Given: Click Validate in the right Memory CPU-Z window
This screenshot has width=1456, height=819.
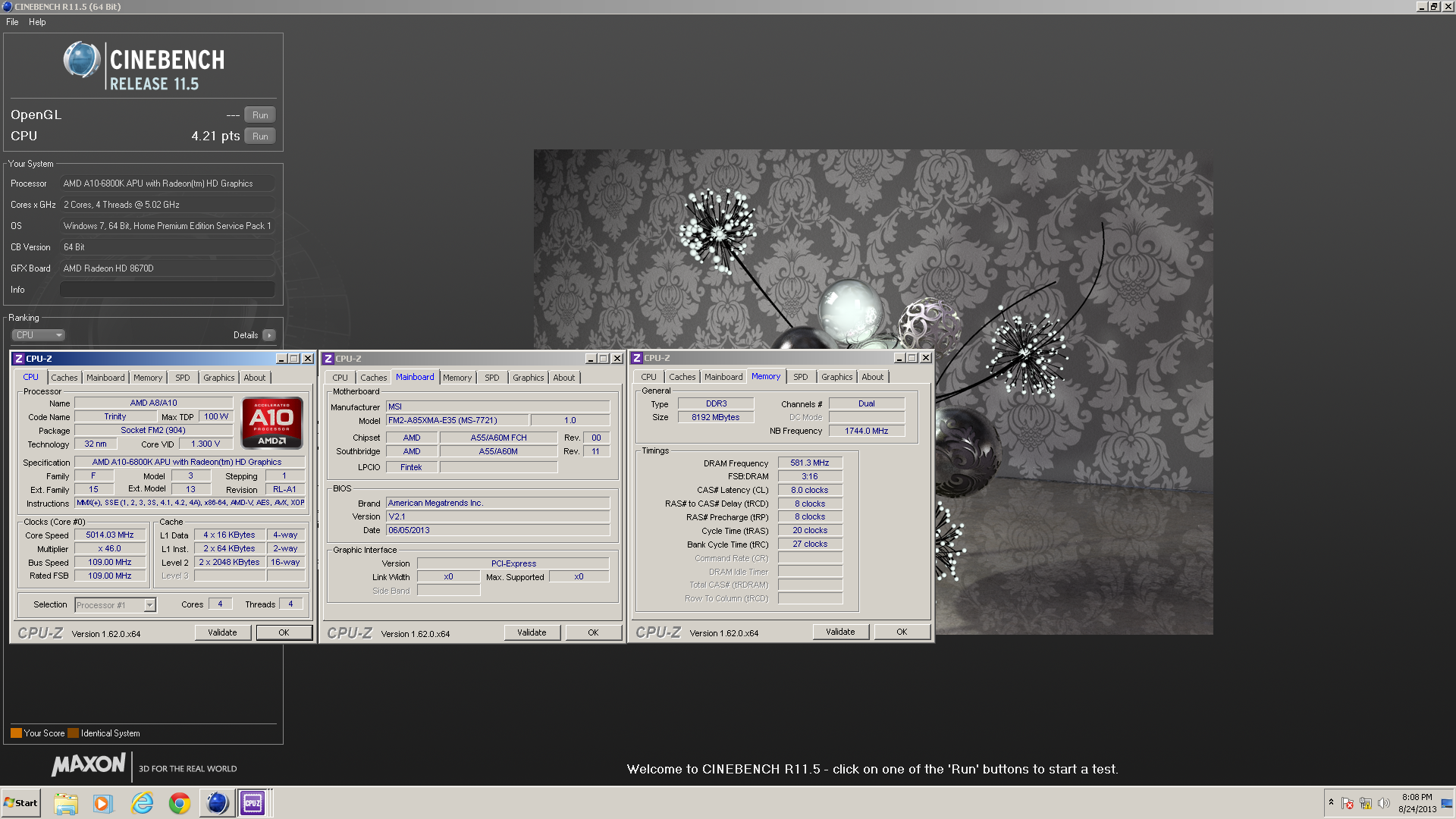Looking at the screenshot, I should pos(840,632).
